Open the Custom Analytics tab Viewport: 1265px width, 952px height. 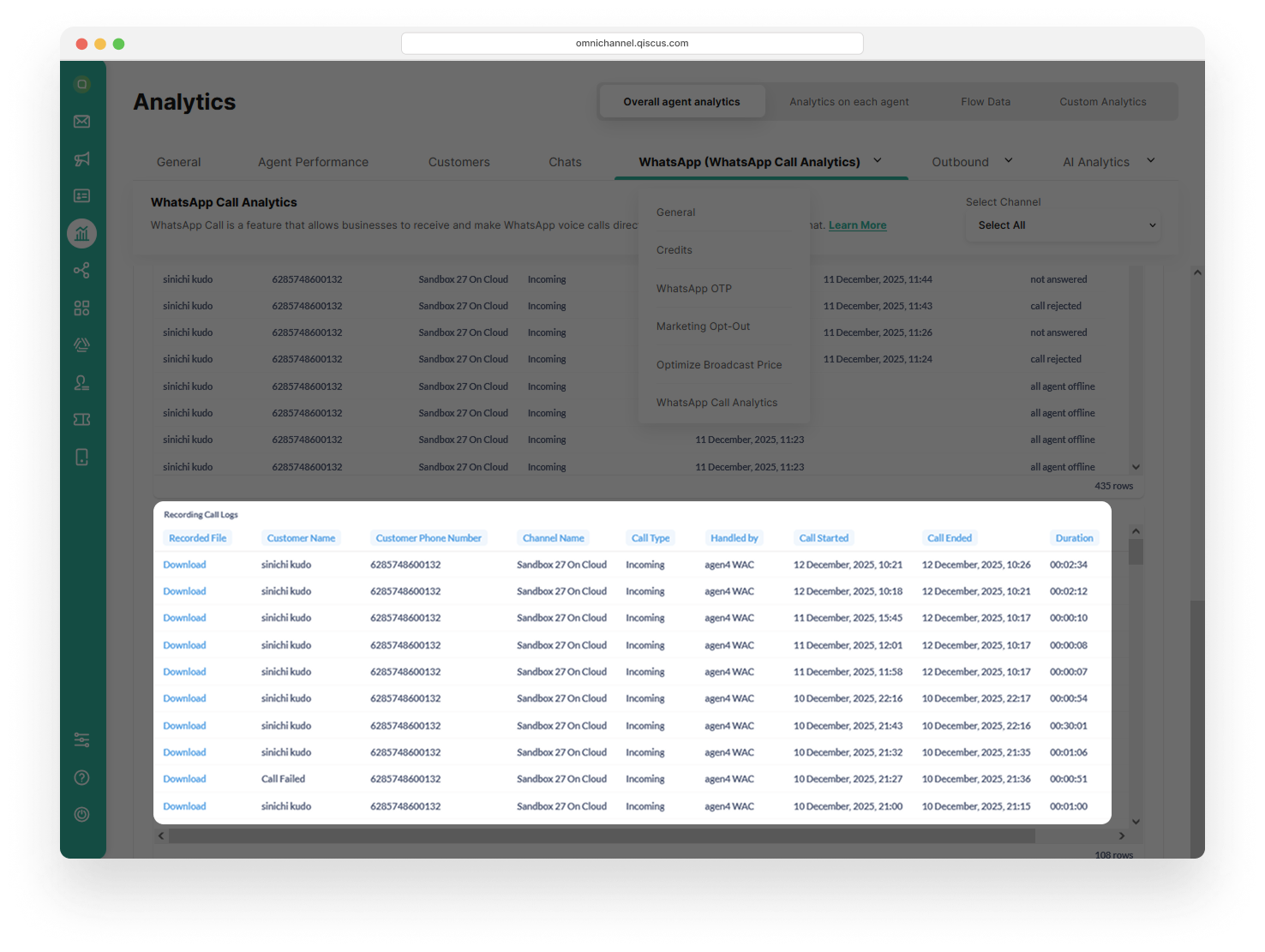tap(1103, 102)
